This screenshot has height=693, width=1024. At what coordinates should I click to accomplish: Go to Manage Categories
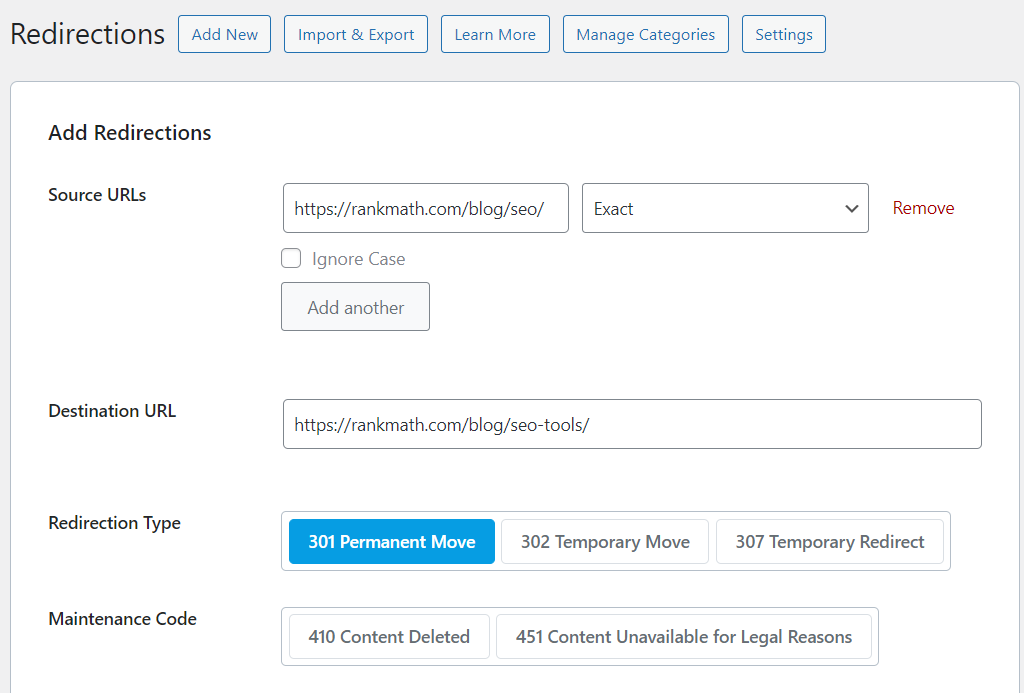pos(645,34)
